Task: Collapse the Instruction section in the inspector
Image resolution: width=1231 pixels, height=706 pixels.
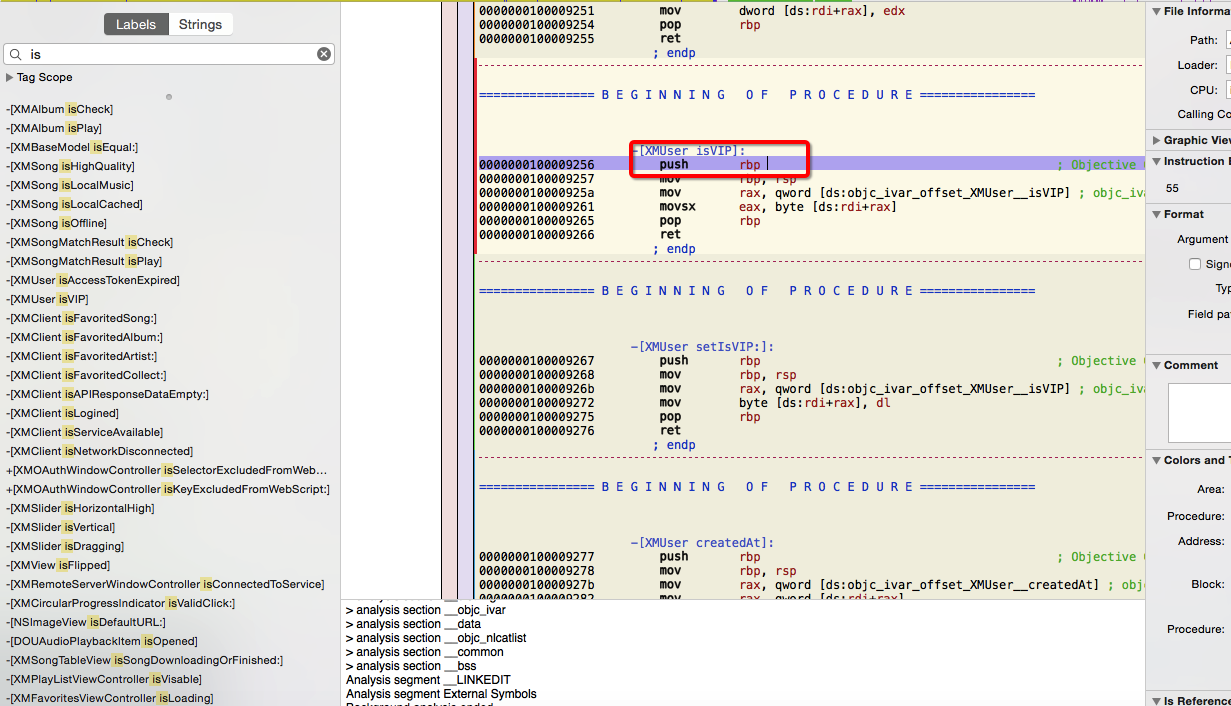Action: [1156, 161]
